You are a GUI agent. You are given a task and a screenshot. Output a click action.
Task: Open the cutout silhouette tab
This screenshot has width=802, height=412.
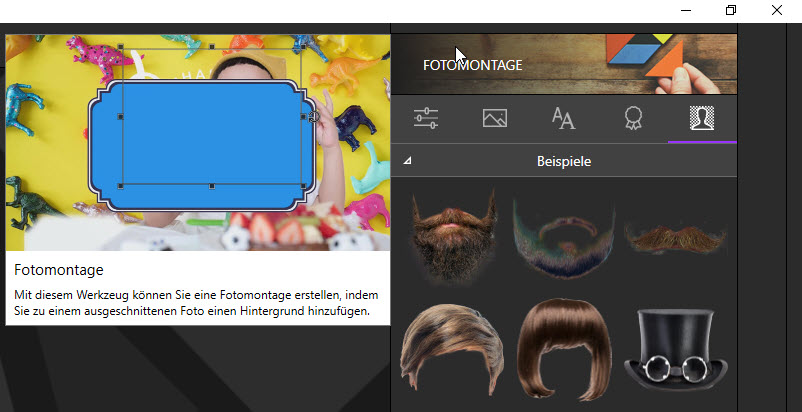pos(702,118)
